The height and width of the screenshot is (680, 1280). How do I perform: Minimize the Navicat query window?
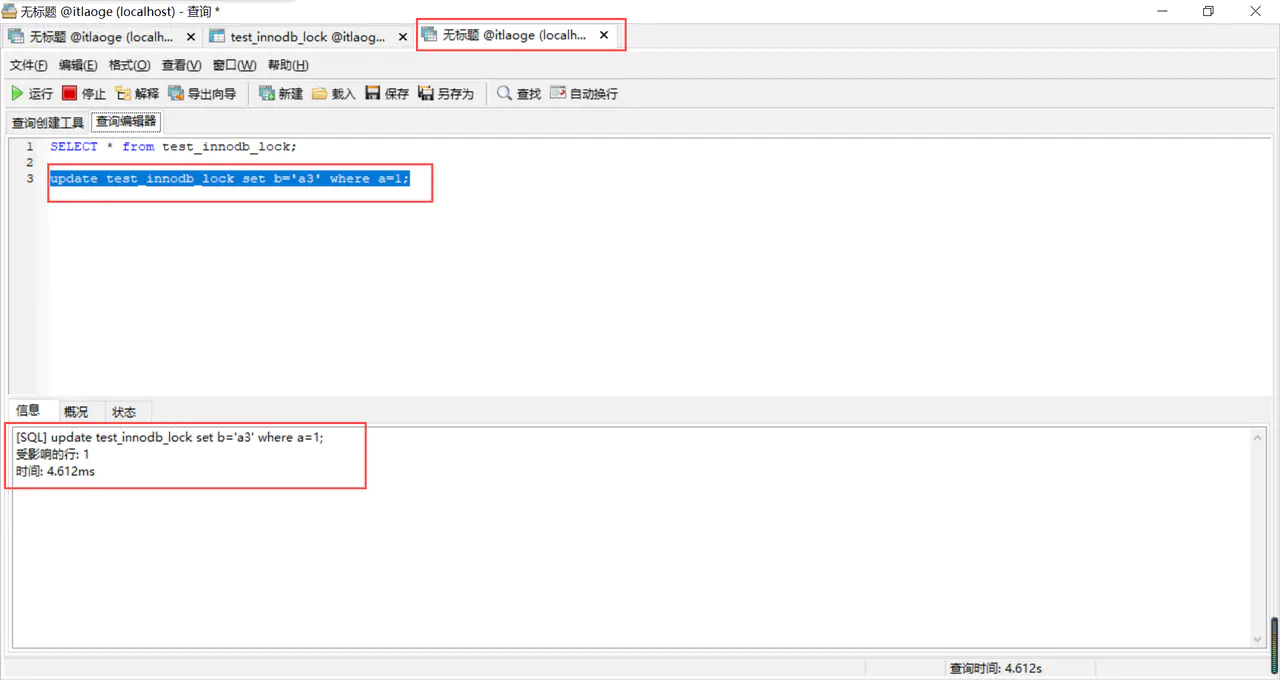(x=1162, y=11)
